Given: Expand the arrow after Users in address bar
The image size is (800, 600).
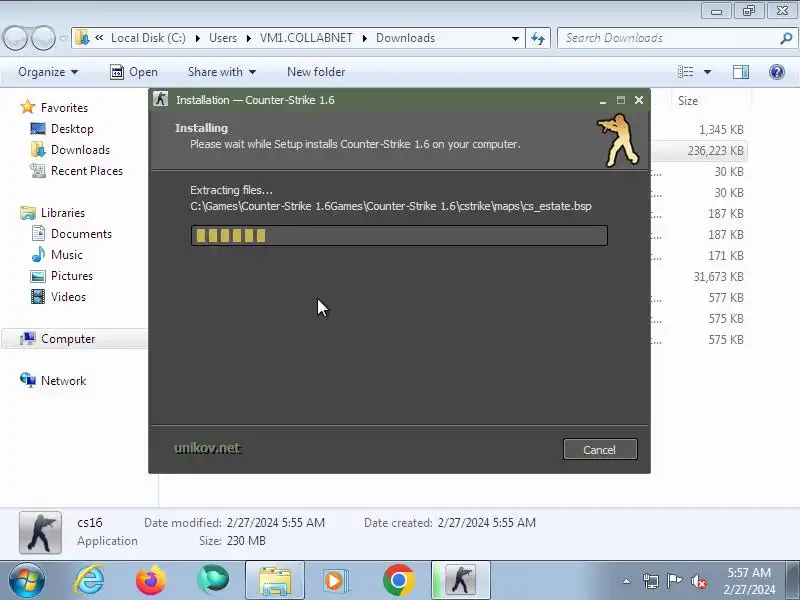Looking at the screenshot, I should click(249, 38).
